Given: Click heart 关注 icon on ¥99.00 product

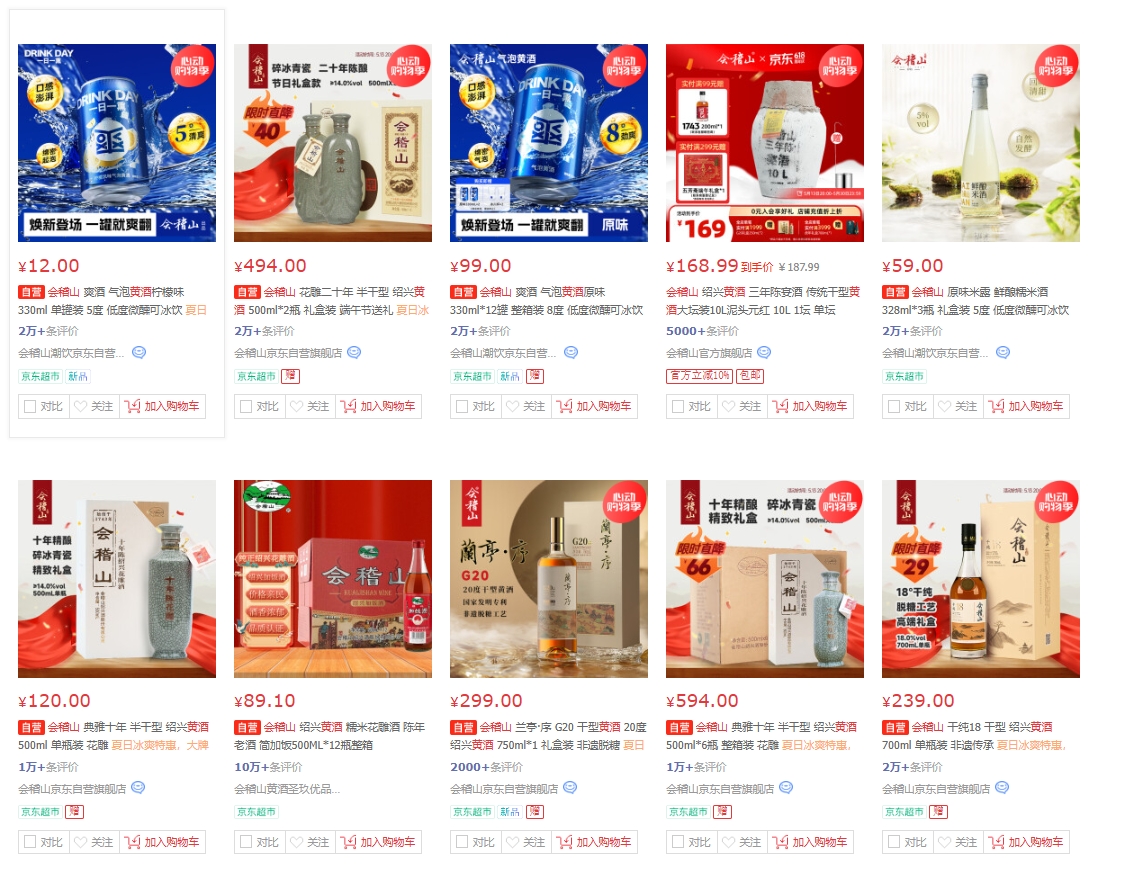Looking at the screenshot, I should click(512, 406).
